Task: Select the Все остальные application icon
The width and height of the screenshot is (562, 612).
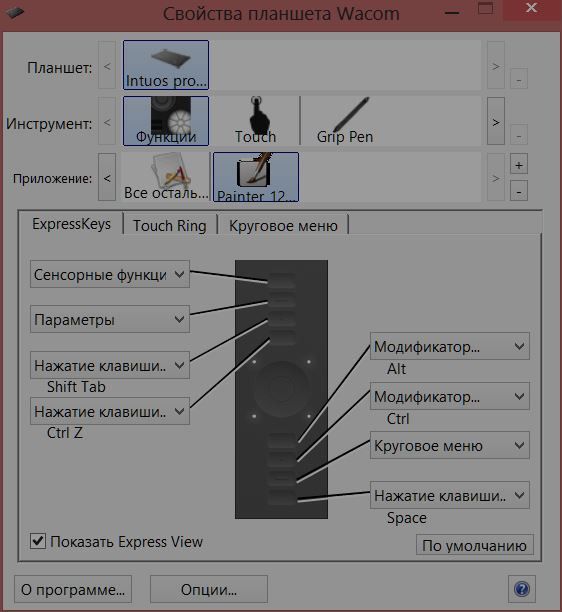Action: [x=166, y=177]
